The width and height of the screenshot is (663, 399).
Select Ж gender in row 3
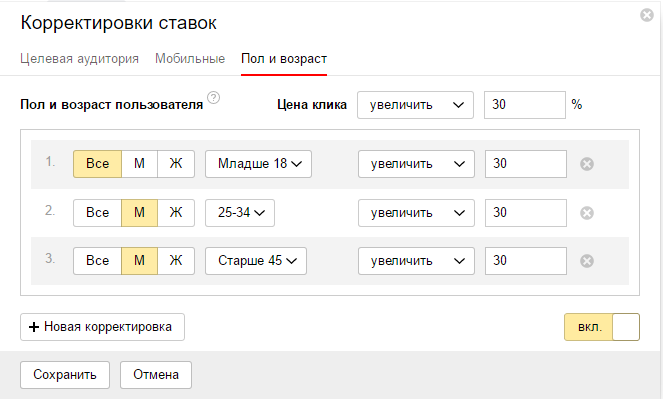pos(176,261)
